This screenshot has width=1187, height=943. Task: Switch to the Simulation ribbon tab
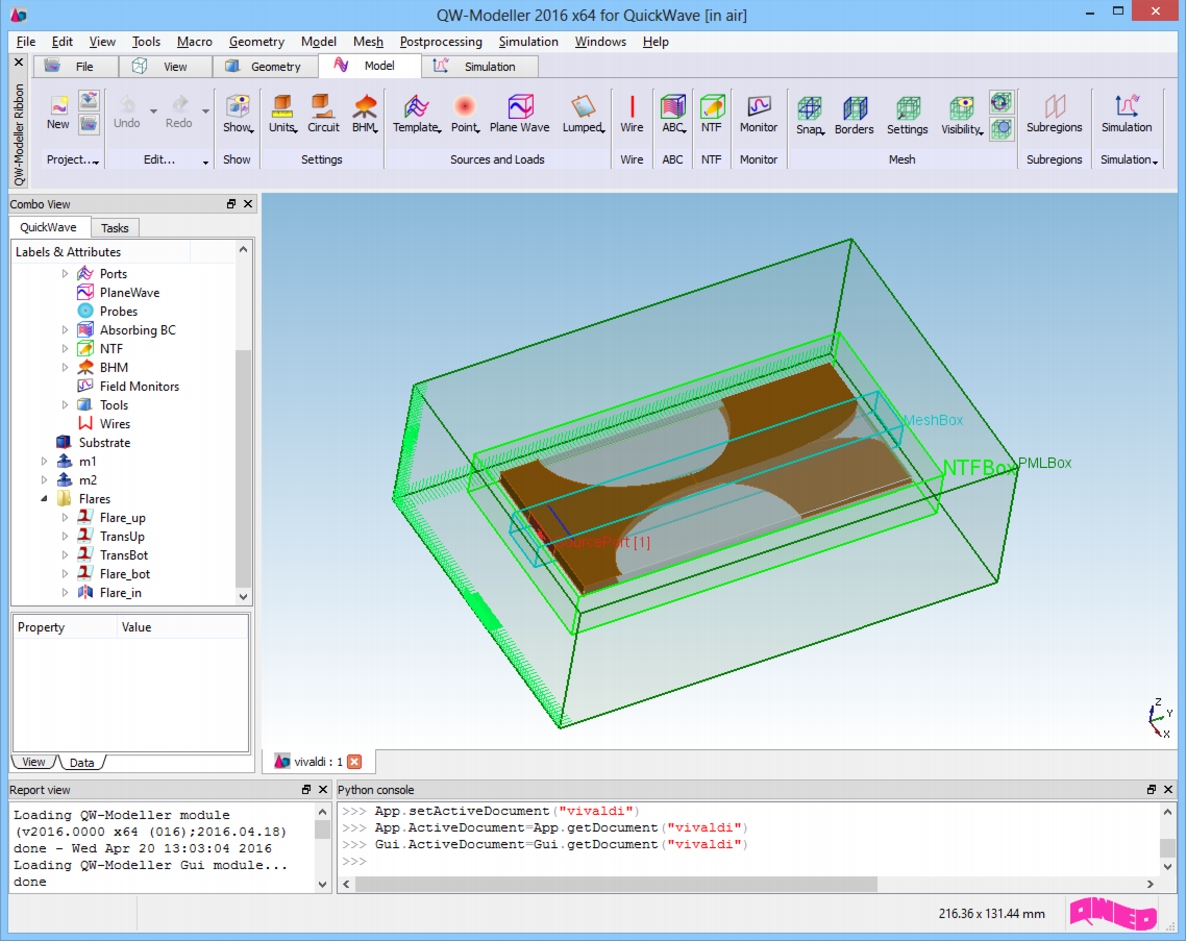[x=479, y=67]
